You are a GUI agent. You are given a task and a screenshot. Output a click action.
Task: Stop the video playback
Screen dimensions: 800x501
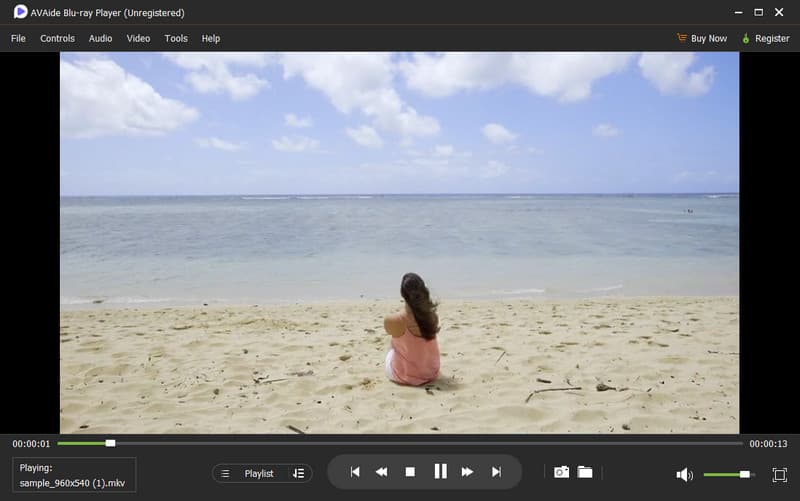410,472
